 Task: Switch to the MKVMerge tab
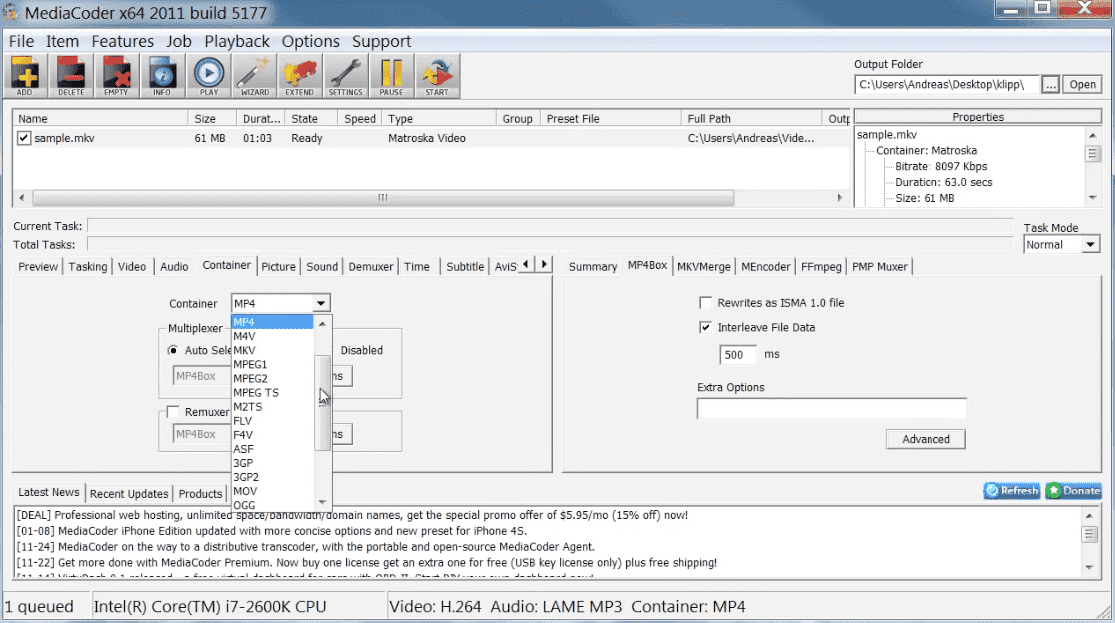(x=703, y=266)
